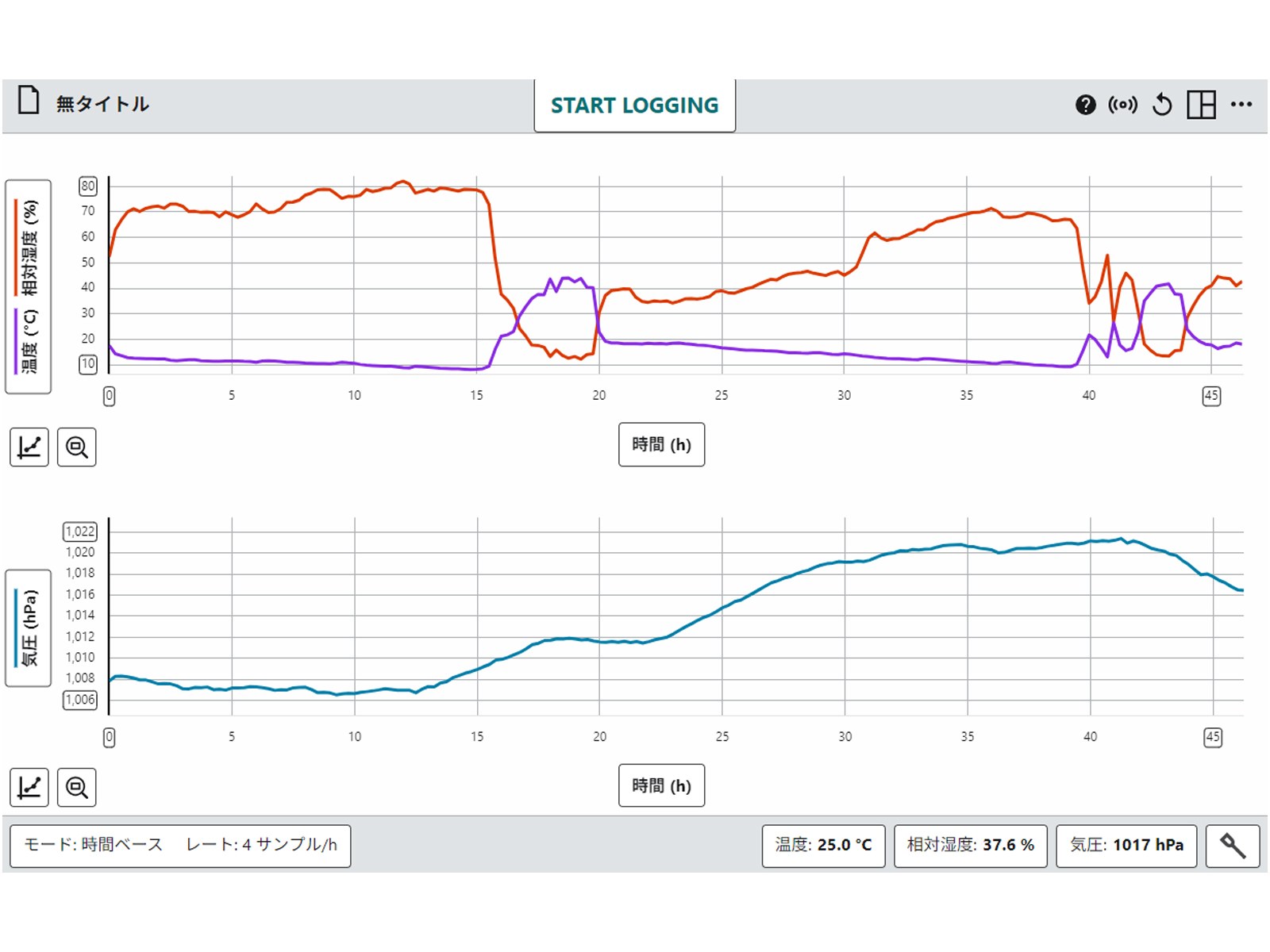Edit the top chart's 80 axis maximum

tap(87, 186)
